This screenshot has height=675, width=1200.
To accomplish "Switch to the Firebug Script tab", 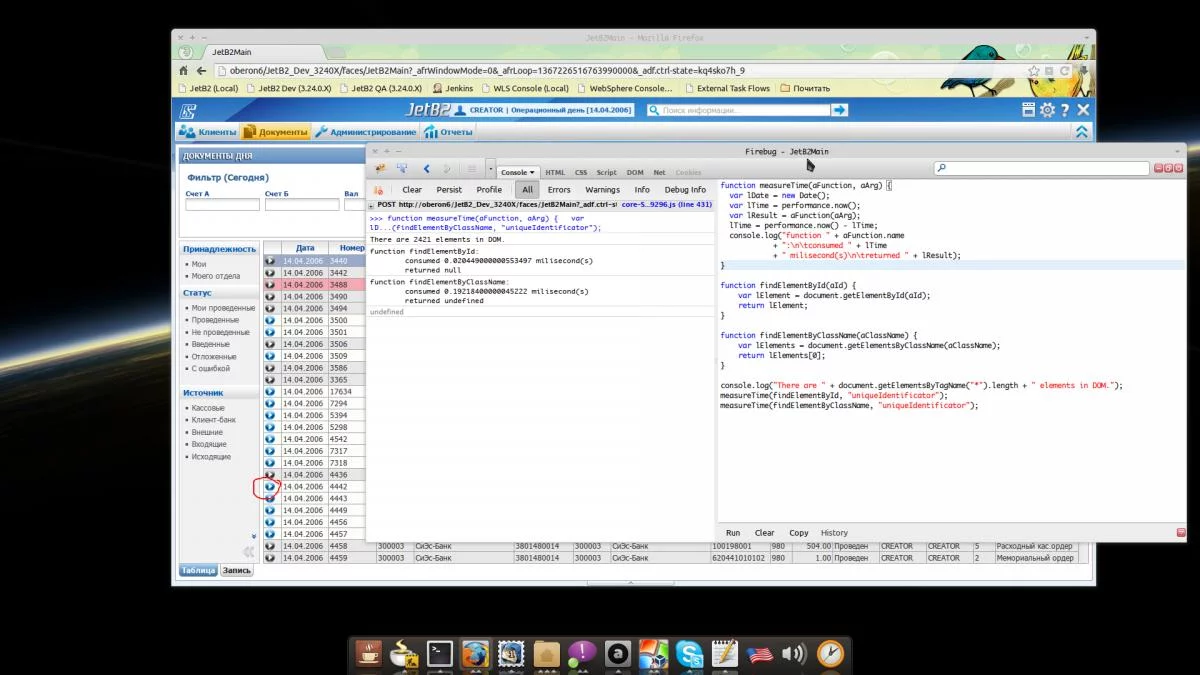I will tap(606, 173).
